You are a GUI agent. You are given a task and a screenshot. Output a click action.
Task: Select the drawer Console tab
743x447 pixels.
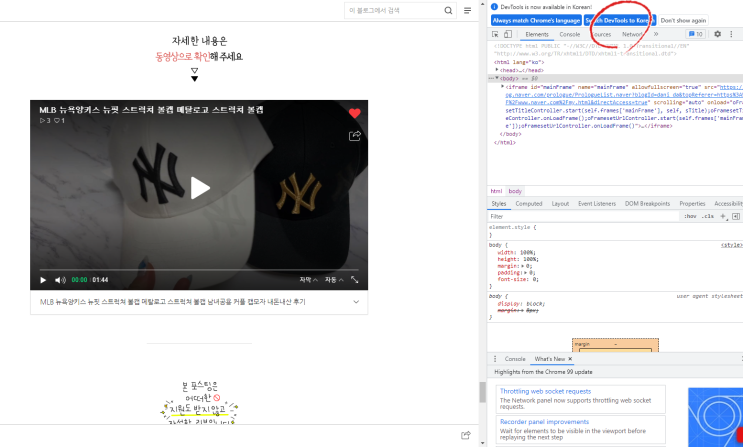[x=515, y=359]
